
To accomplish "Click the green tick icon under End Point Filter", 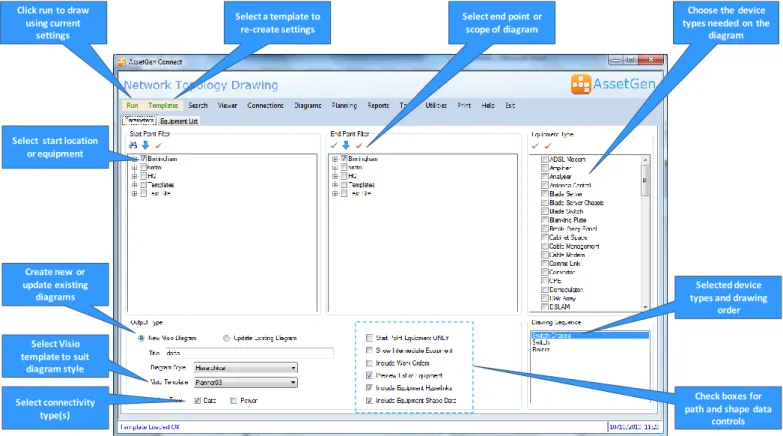I will (334, 145).
